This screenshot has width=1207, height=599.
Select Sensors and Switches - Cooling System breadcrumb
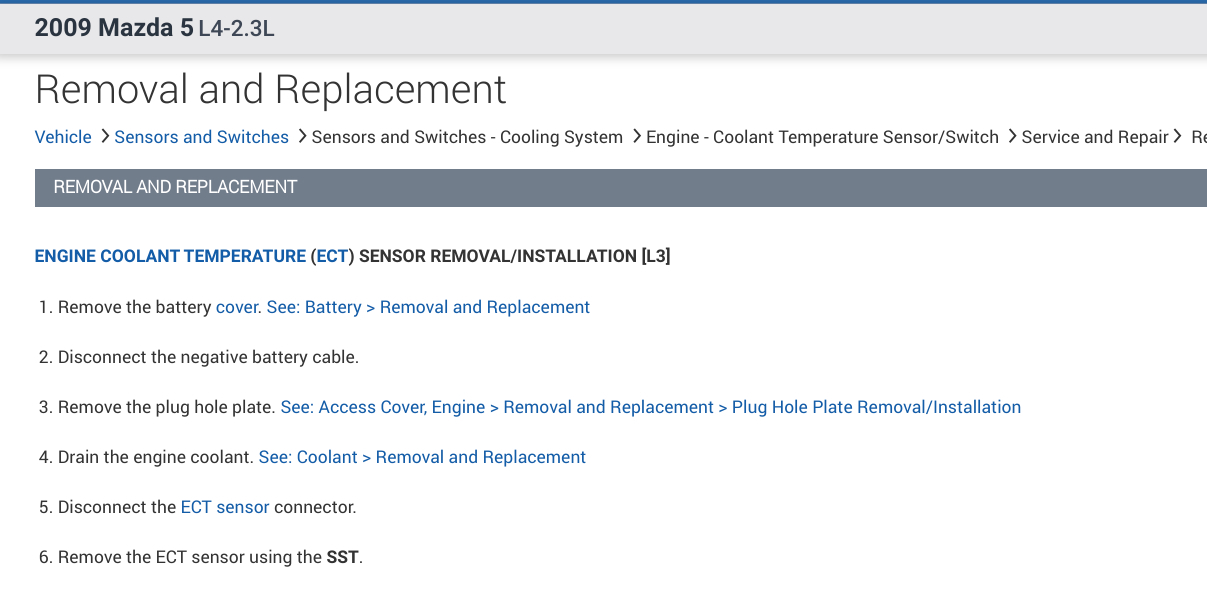tap(467, 137)
